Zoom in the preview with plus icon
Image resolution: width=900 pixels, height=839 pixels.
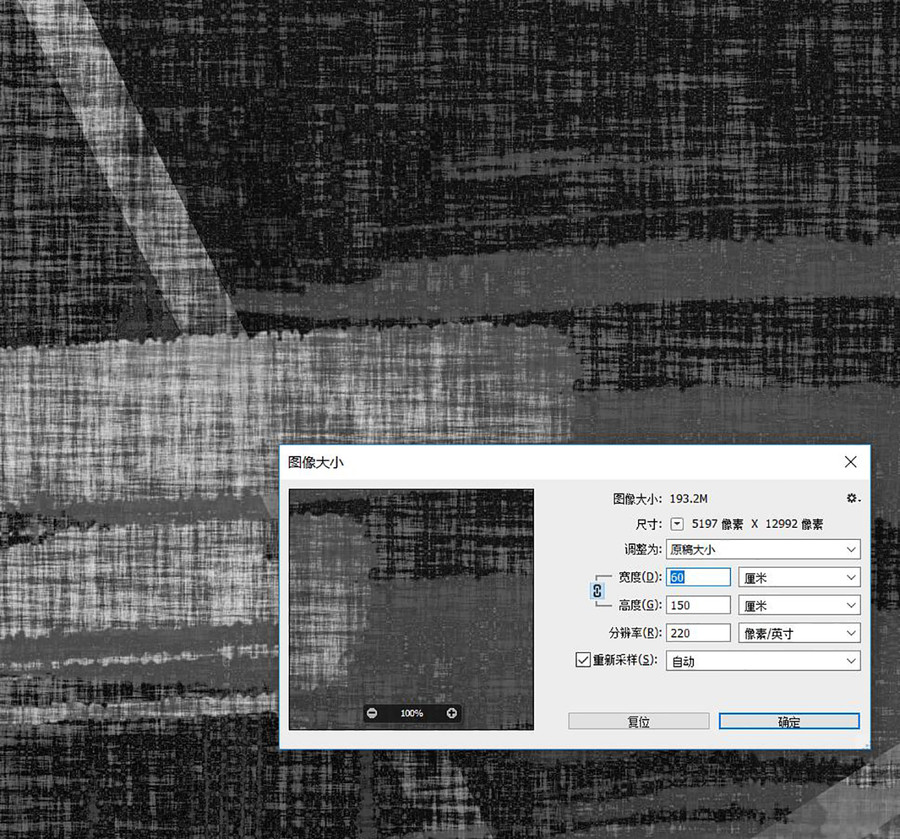[x=452, y=713]
